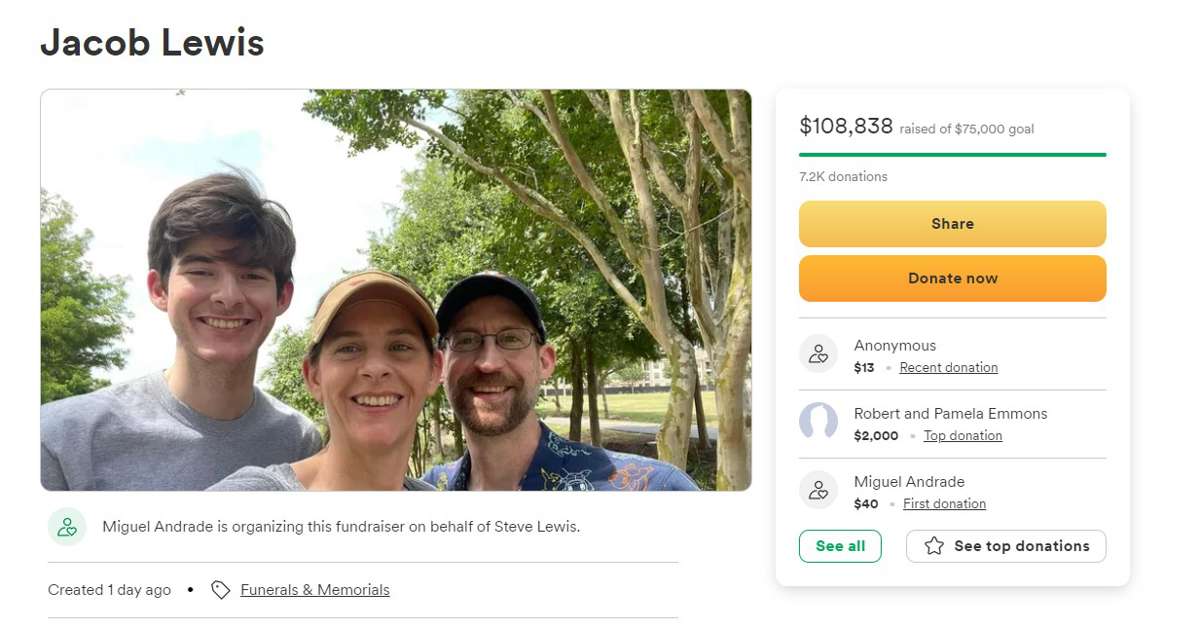The width and height of the screenshot is (1200, 629).
Task: Click the Anonymous donor avatar icon
Action: click(818, 354)
